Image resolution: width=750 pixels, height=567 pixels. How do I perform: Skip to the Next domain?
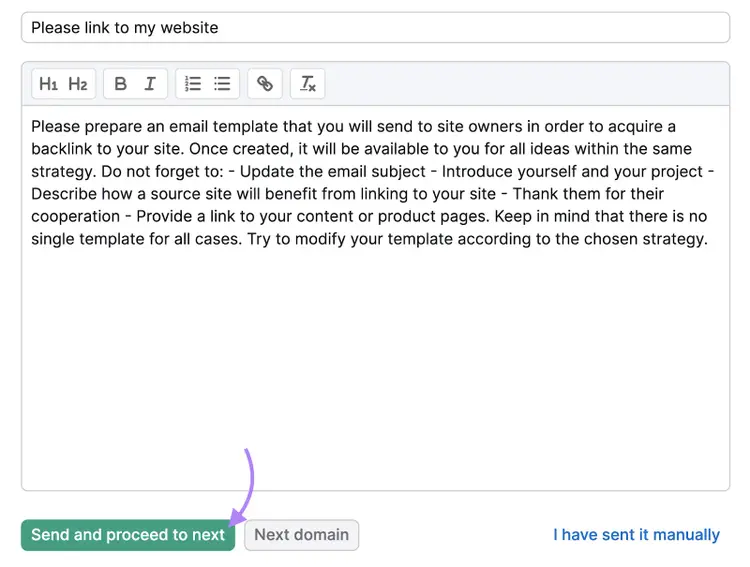(x=301, y=535)
